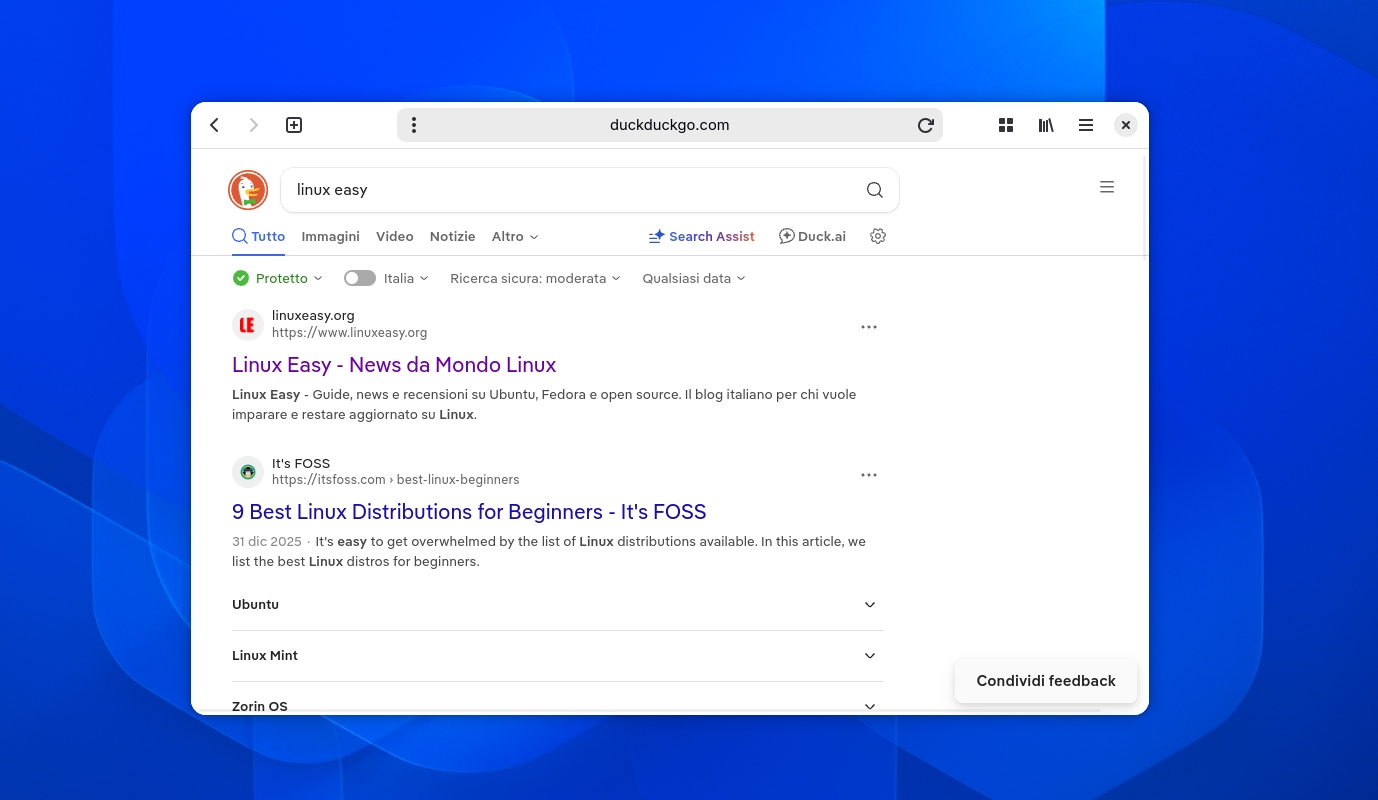The image size is (1378, 800).
Task: Open Ricerca sicura: moderata dropdown
Action: [535, 278]
